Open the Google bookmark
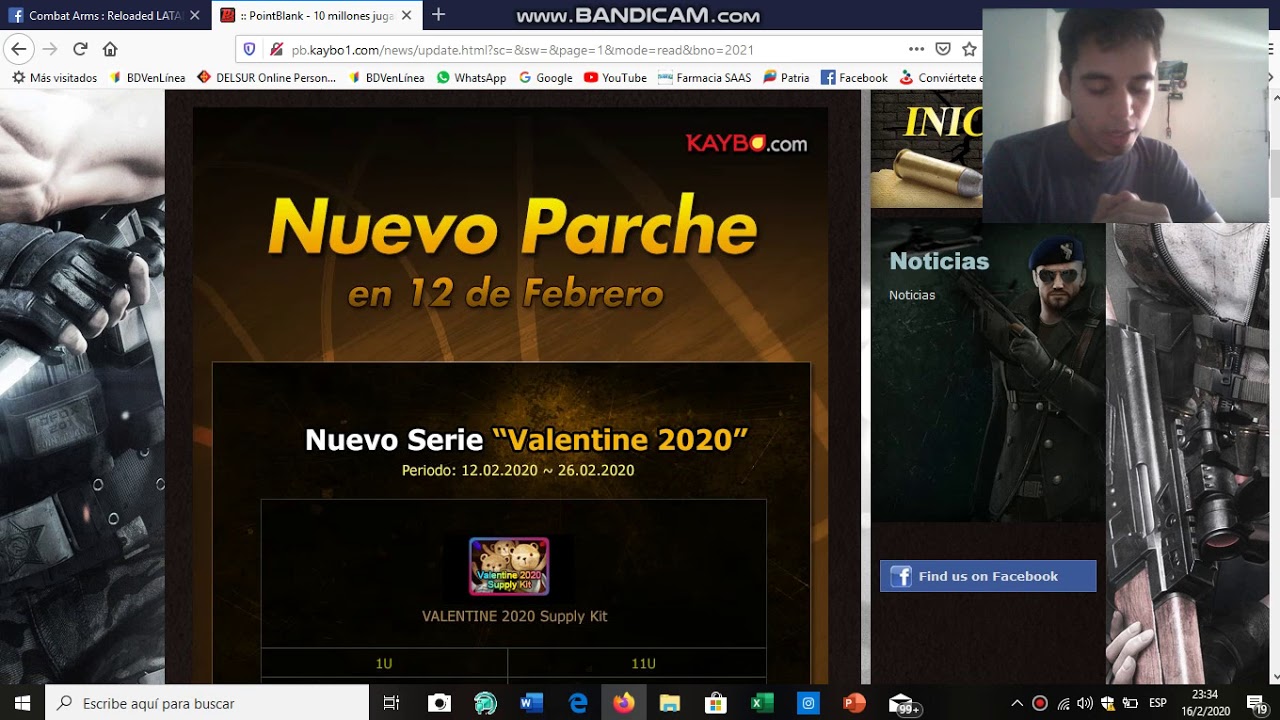The image size is (1280, 720). (545, 77)
